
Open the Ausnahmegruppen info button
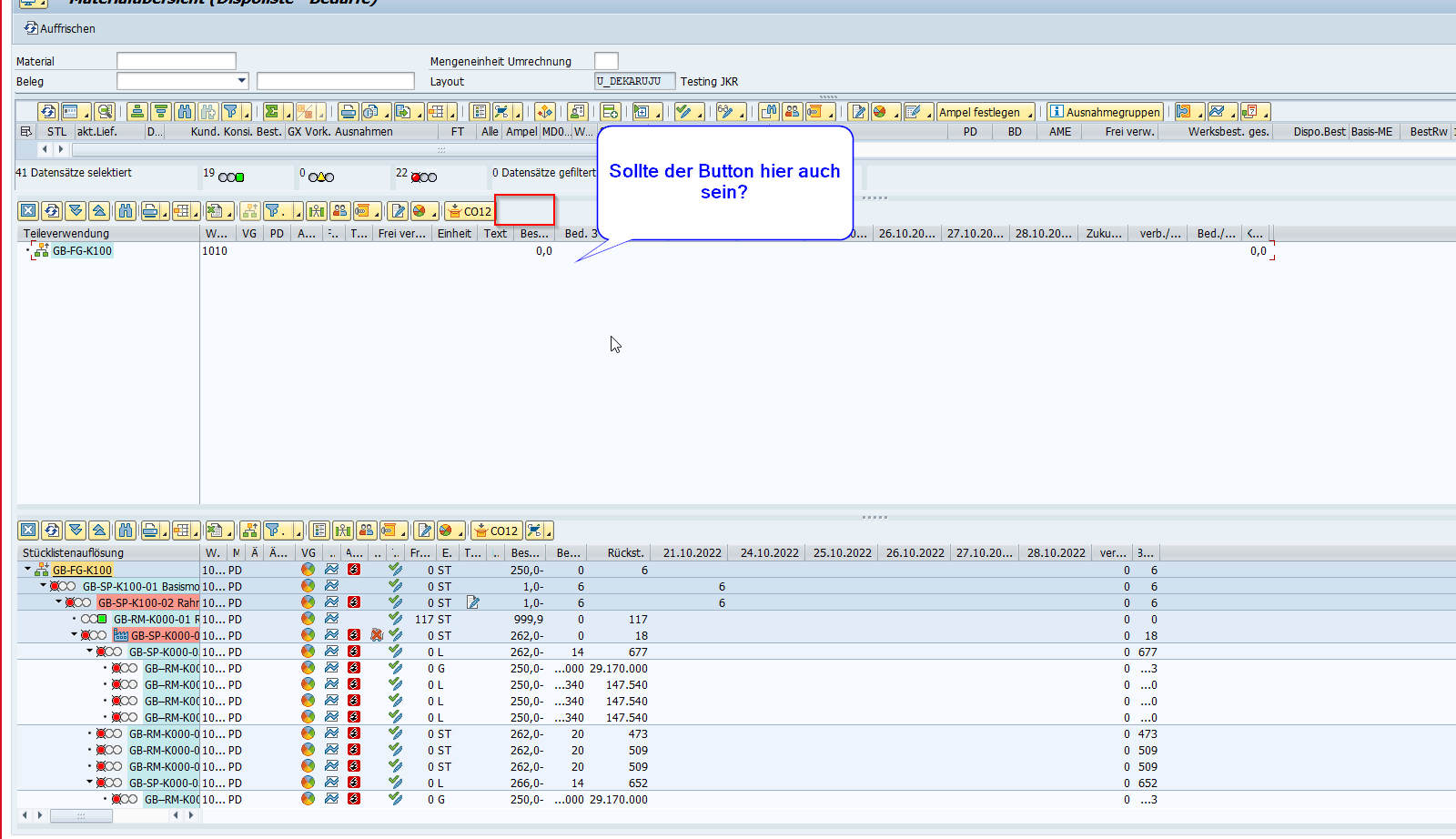[1105, 112]
